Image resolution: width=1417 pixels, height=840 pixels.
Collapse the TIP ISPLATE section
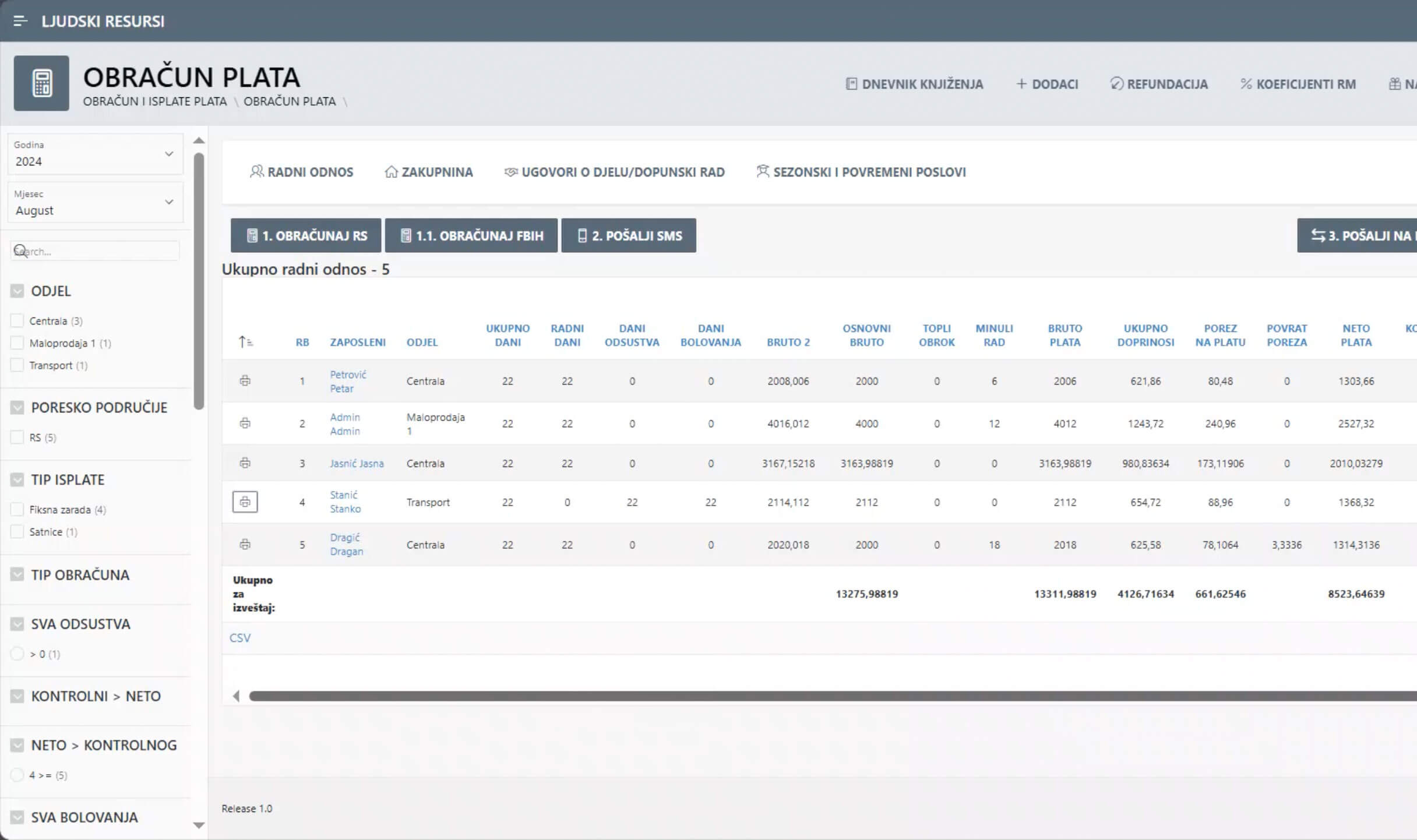17,479
